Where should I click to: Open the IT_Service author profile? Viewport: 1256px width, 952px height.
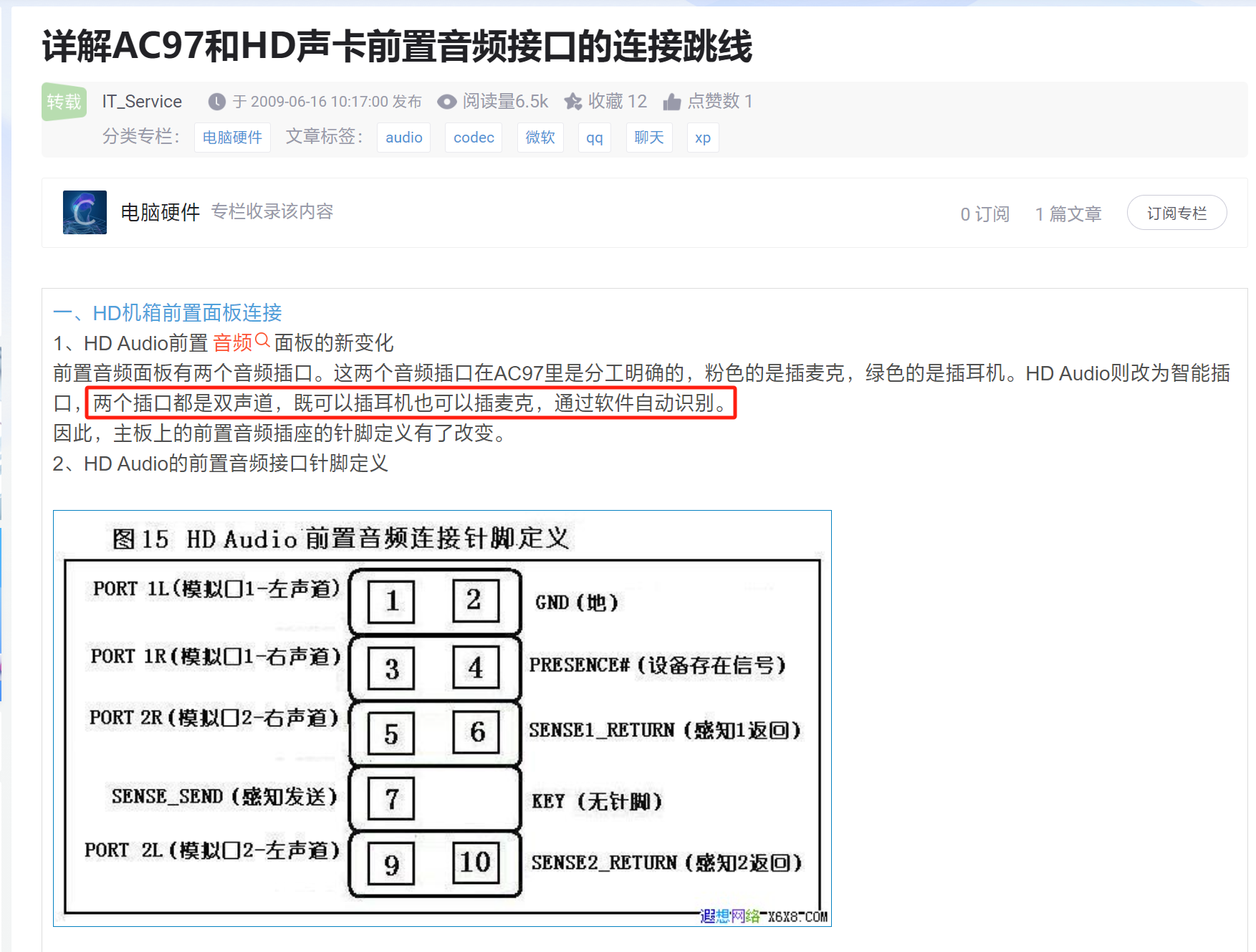pos(141,101)
